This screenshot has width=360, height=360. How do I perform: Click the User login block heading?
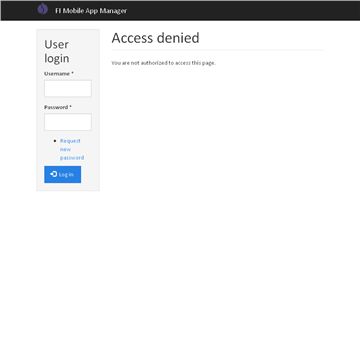tap(57, 51)
